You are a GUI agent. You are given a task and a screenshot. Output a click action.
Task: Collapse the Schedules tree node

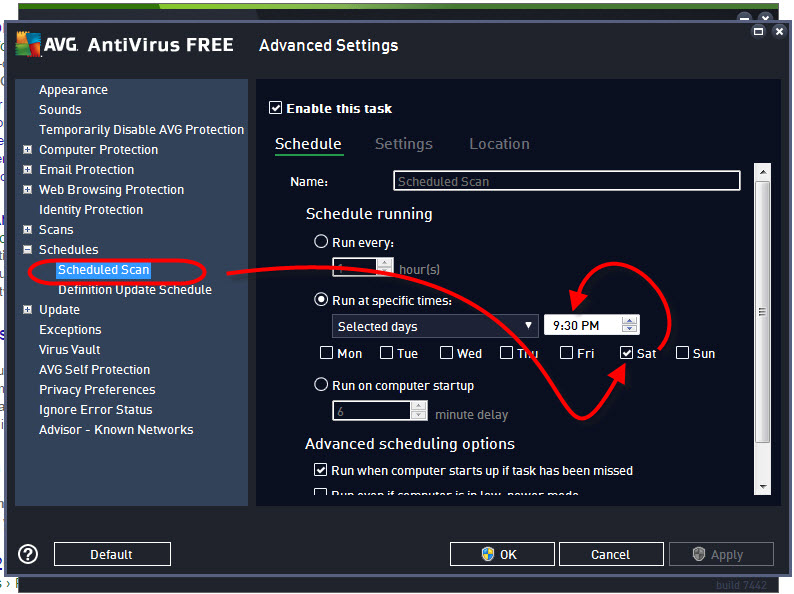pos(27,249)
